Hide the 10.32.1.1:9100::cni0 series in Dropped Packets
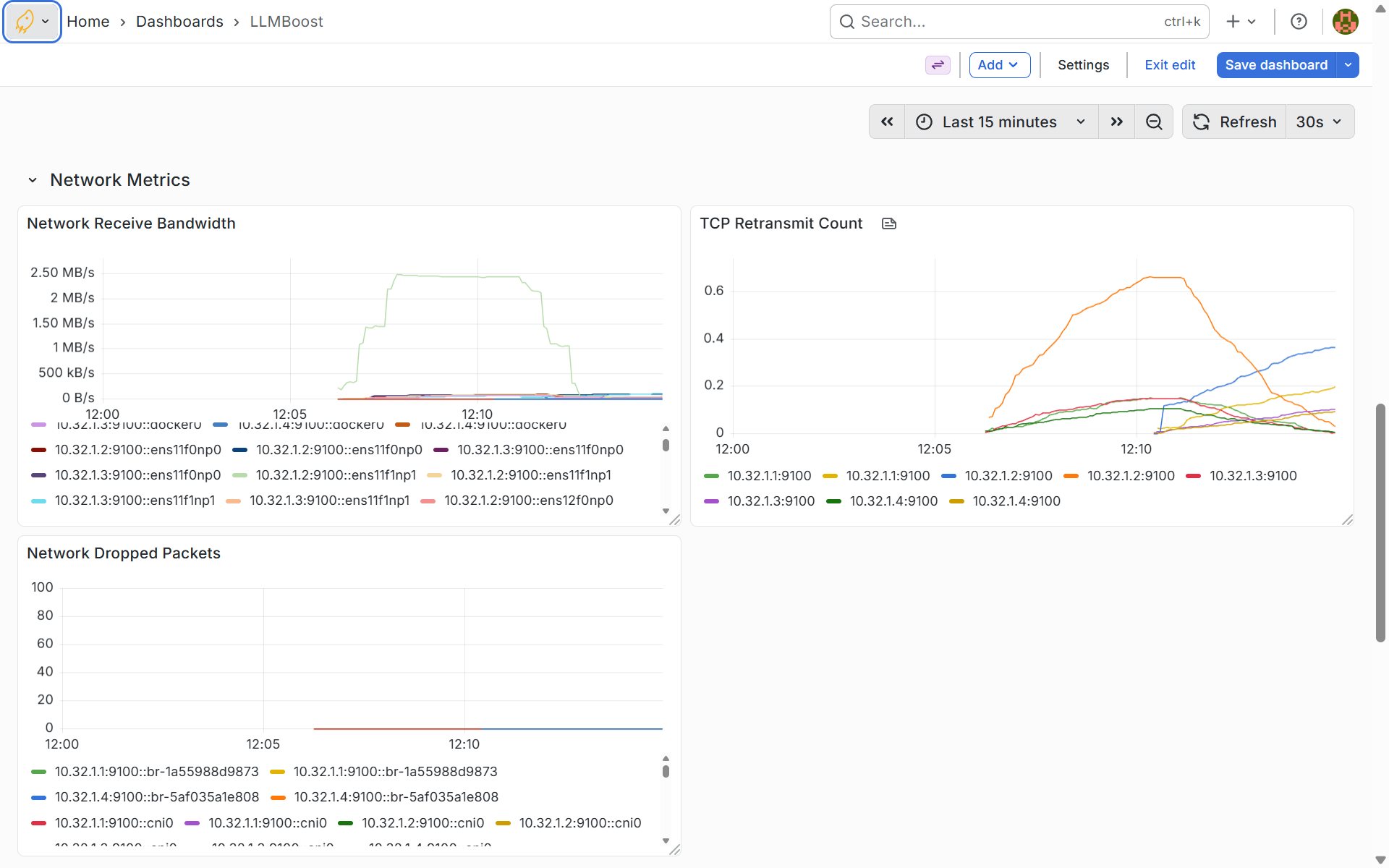 (114, 822)
